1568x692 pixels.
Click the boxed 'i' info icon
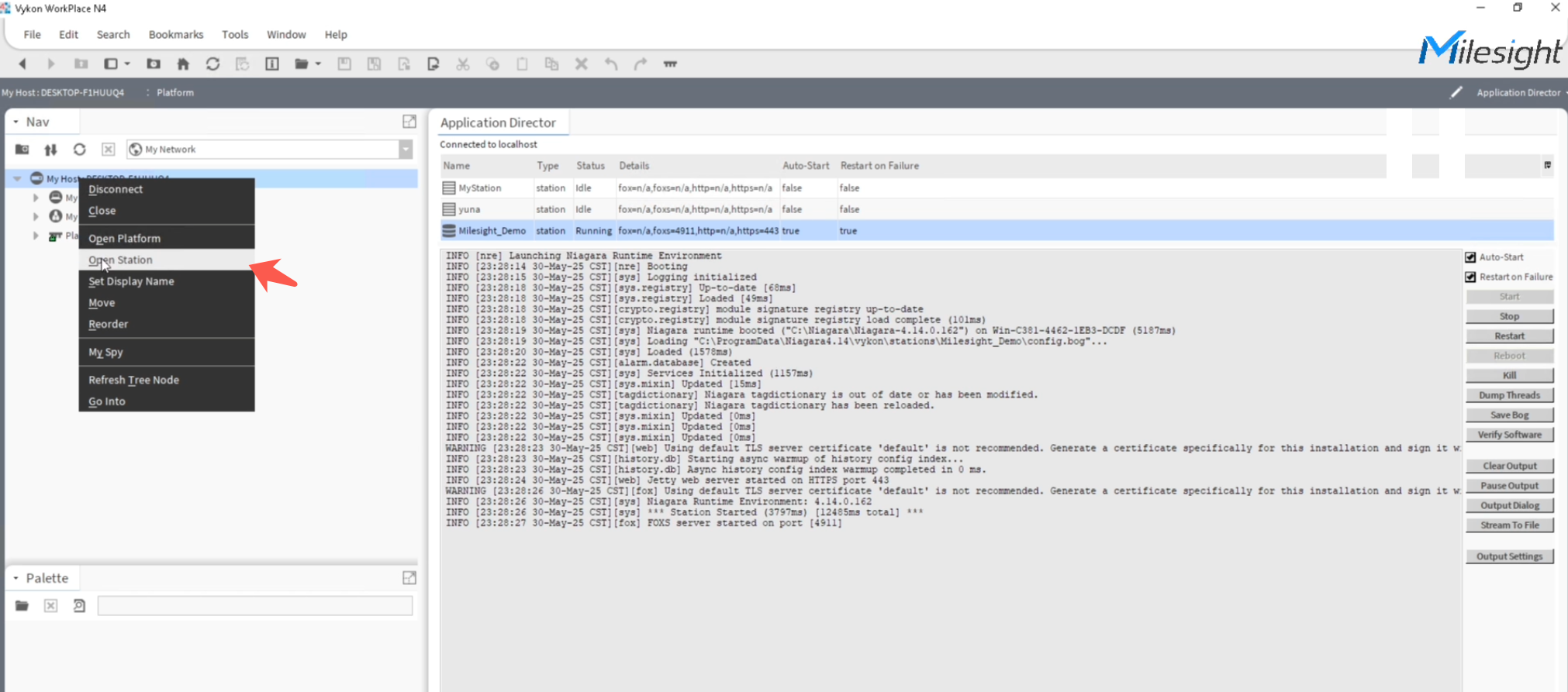pyautogui.click(x=272, y=64)
